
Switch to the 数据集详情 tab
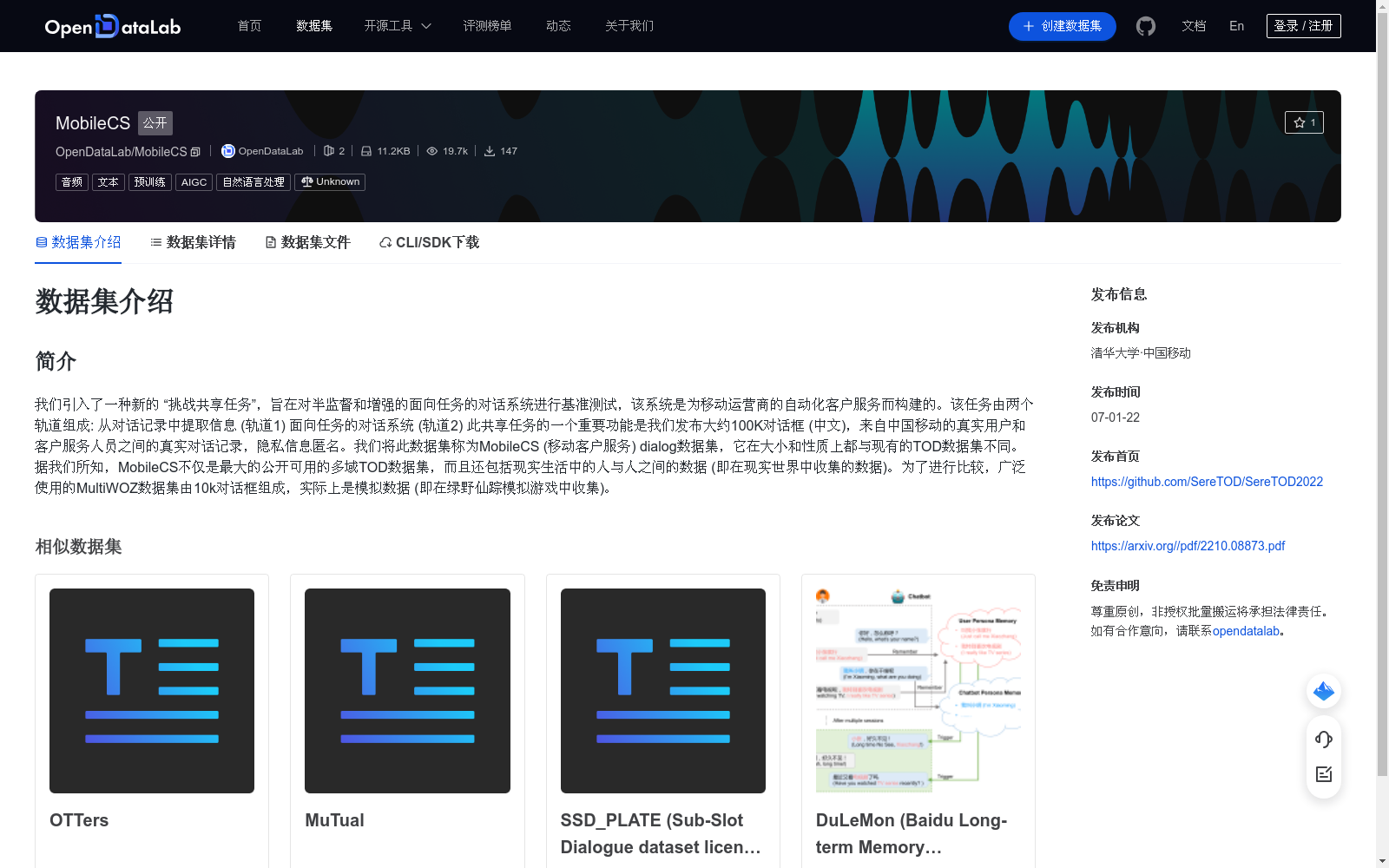193,242
